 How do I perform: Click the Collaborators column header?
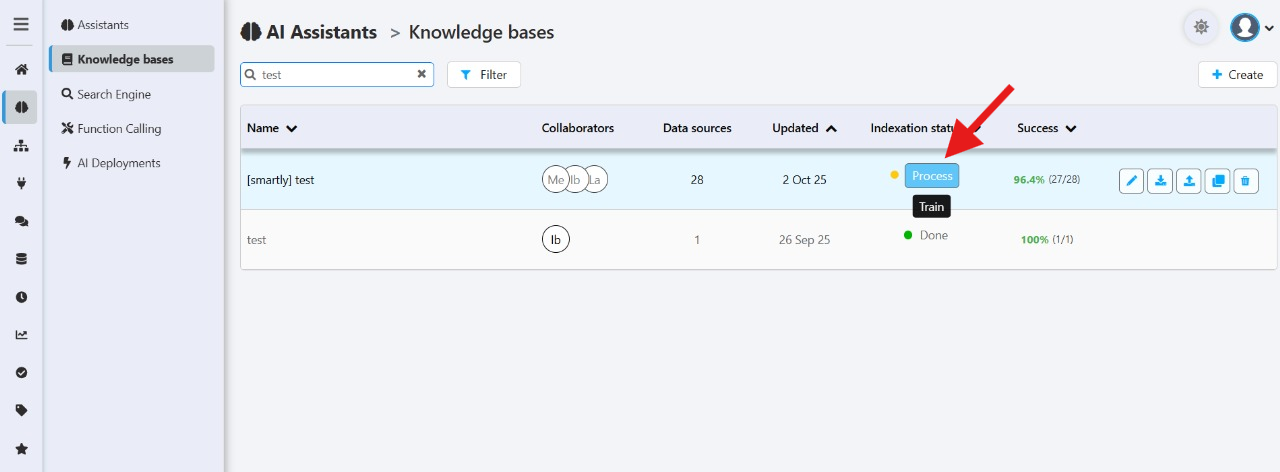[578, 128]
